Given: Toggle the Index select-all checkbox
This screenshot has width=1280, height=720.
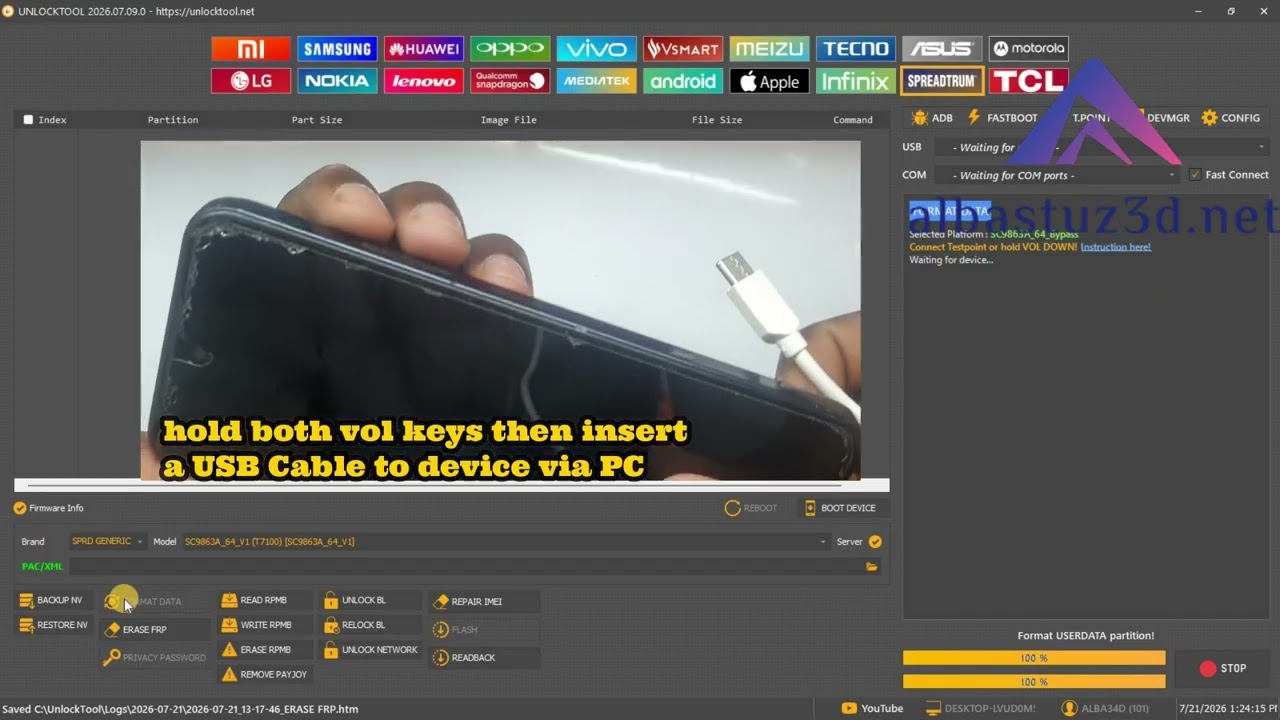Looking at the screenshot, I should [29, 120].
